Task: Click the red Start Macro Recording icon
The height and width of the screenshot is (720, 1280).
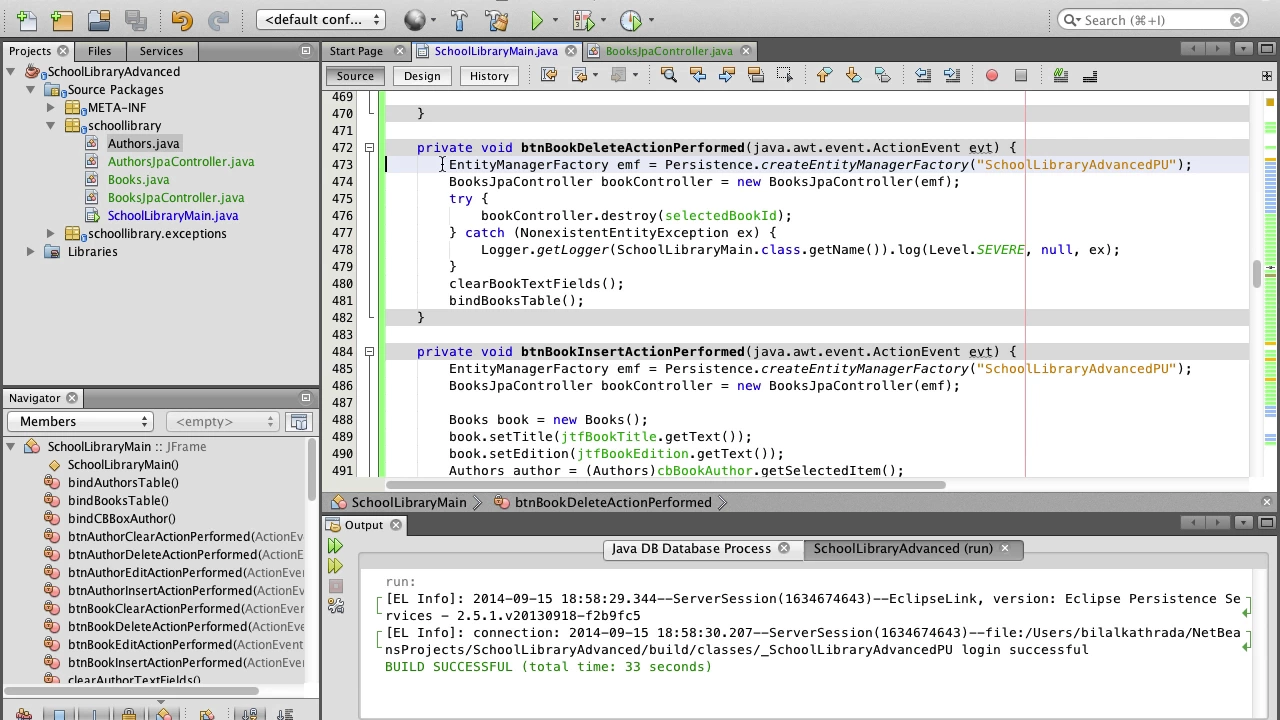Action: pyautogui.click(x=992, y=75)
